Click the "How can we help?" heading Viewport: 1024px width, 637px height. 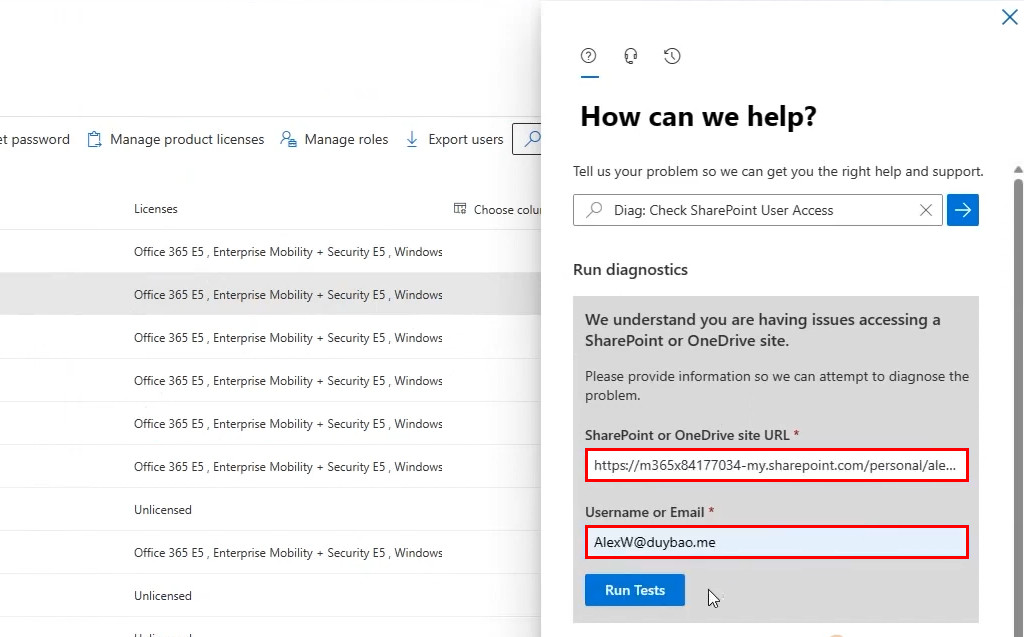698,116
